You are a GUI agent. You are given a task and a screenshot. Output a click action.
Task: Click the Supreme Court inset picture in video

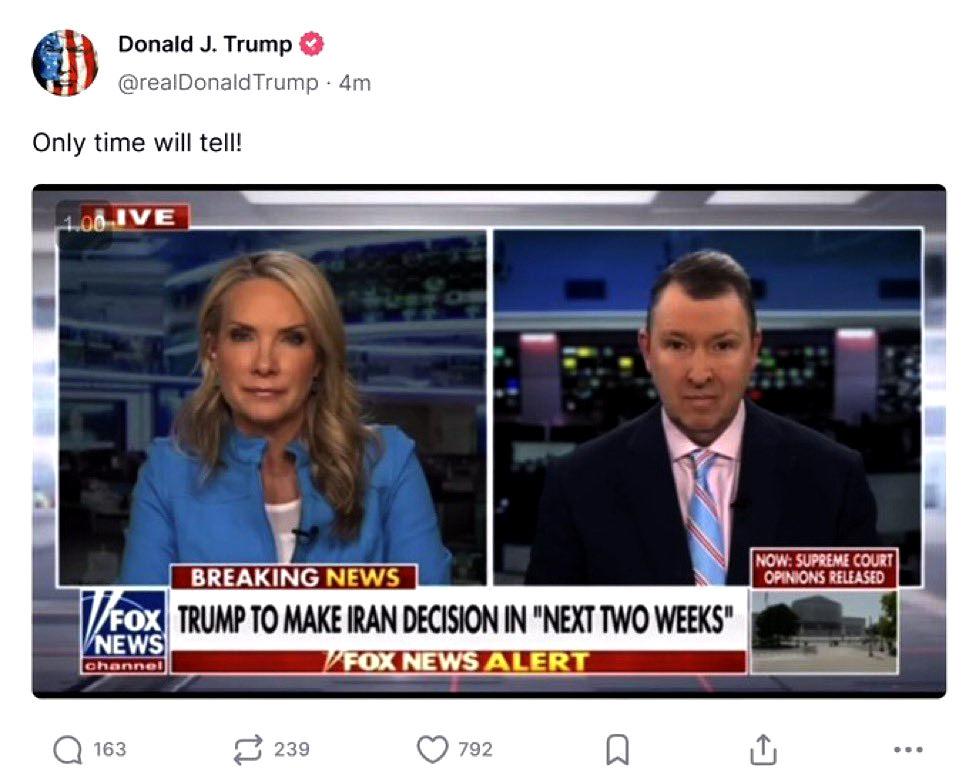(x=824, y=631)
